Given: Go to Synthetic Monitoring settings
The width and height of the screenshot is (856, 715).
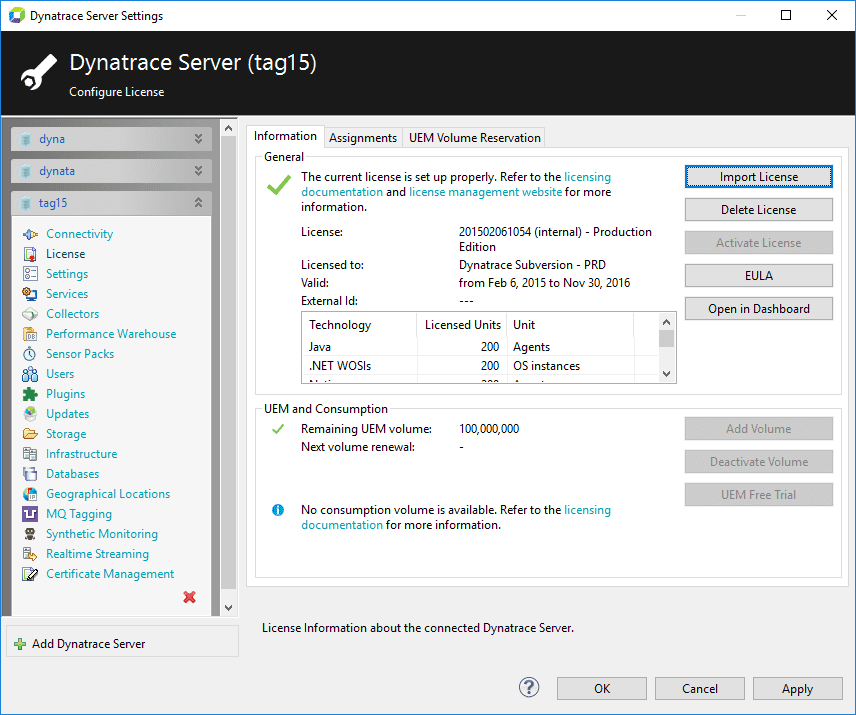Looking at the screenshot, I should pyautogui.click(x=102, y=534).
